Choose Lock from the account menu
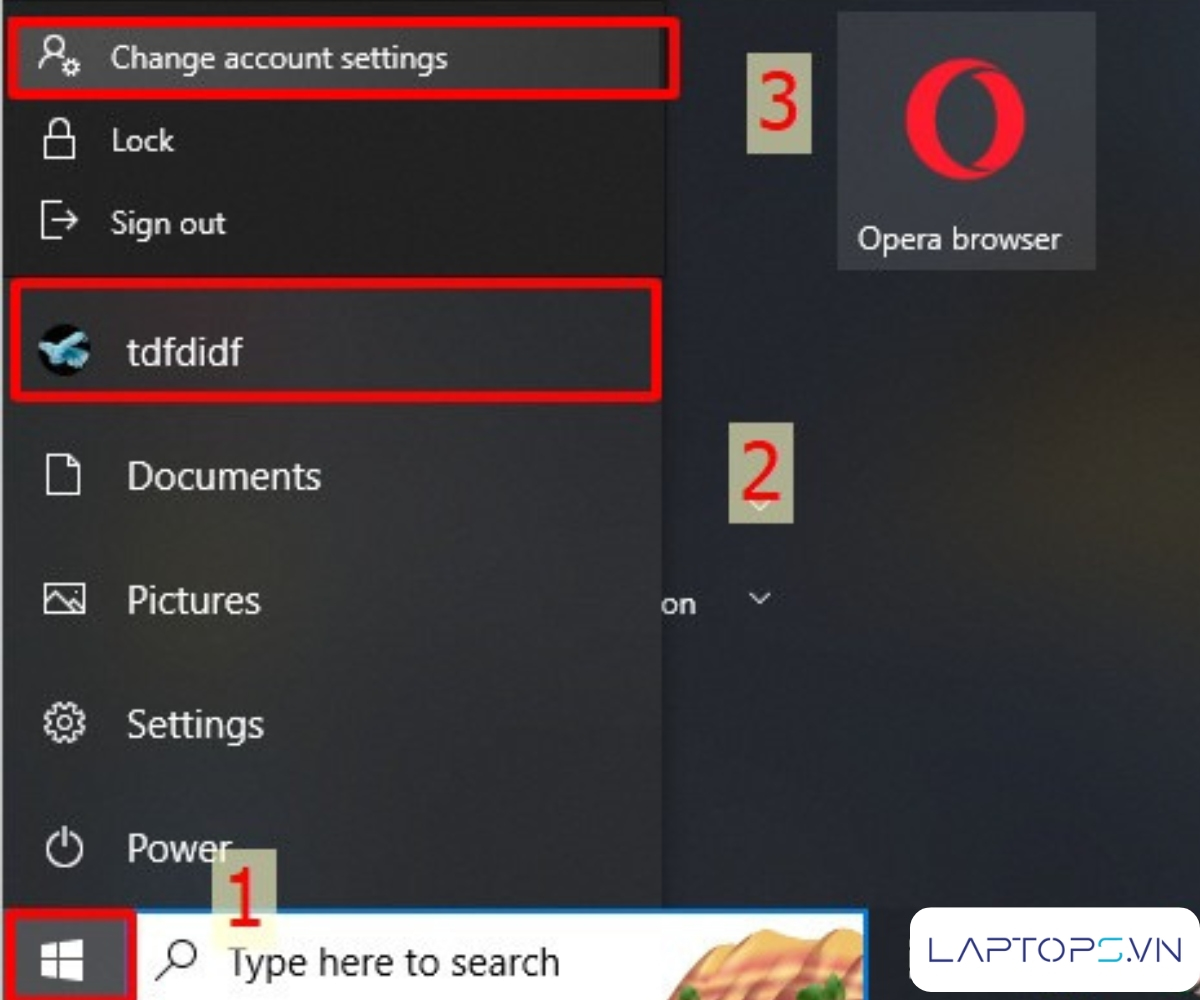This screenshot has height=1000, width=1200. coord(142,140)
